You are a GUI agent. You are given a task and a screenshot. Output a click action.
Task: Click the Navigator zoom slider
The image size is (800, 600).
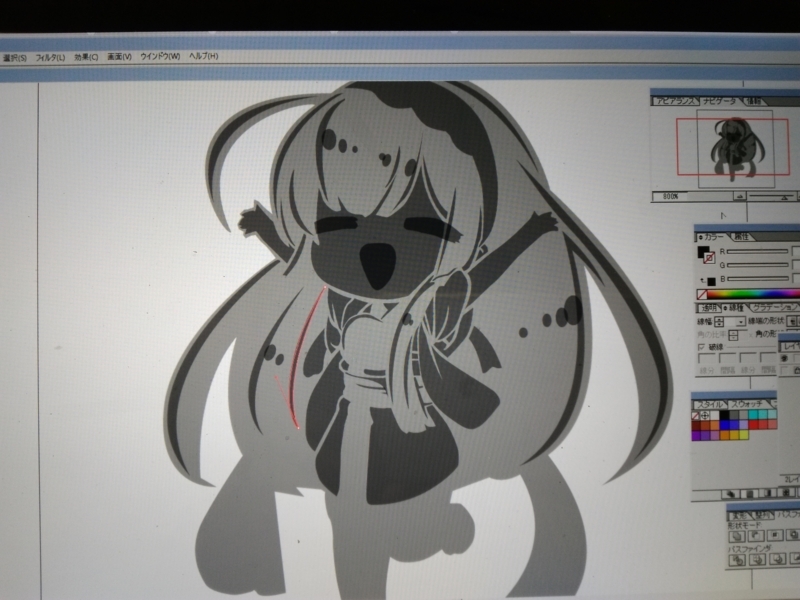(771, 196)
